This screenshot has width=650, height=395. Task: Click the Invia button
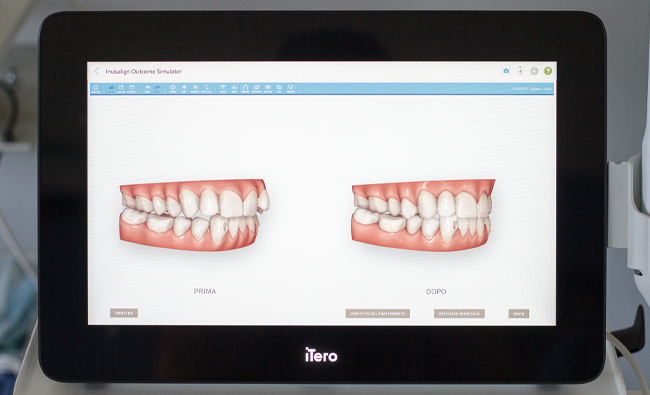[x=519, y=314]
